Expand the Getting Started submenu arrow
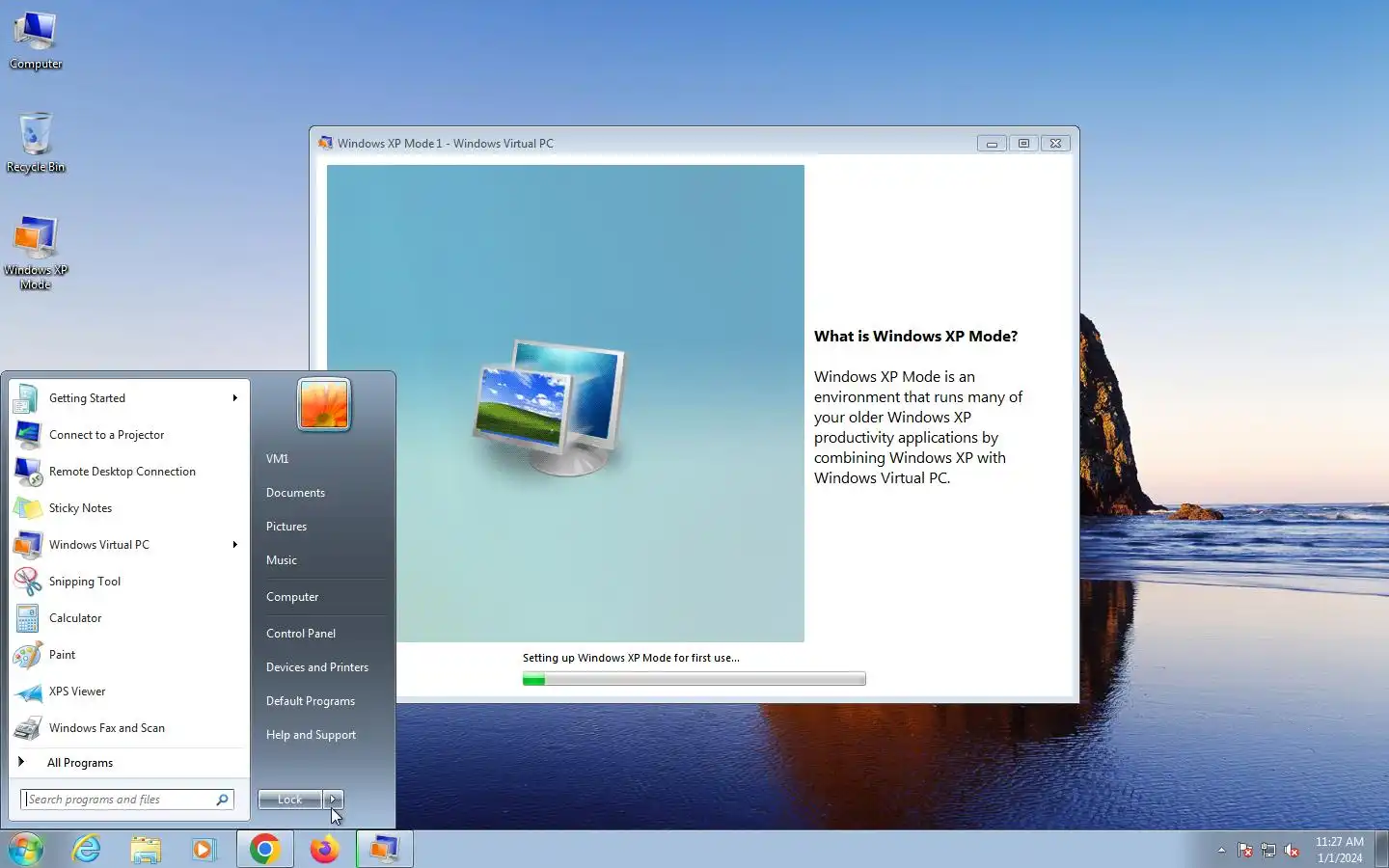 [x=234, y=398]
